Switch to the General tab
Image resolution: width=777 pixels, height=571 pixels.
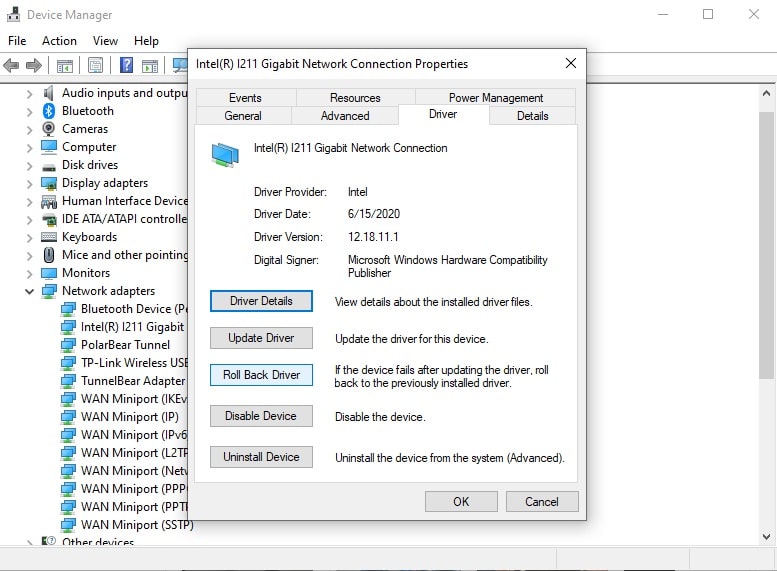(x=243, y=115)
